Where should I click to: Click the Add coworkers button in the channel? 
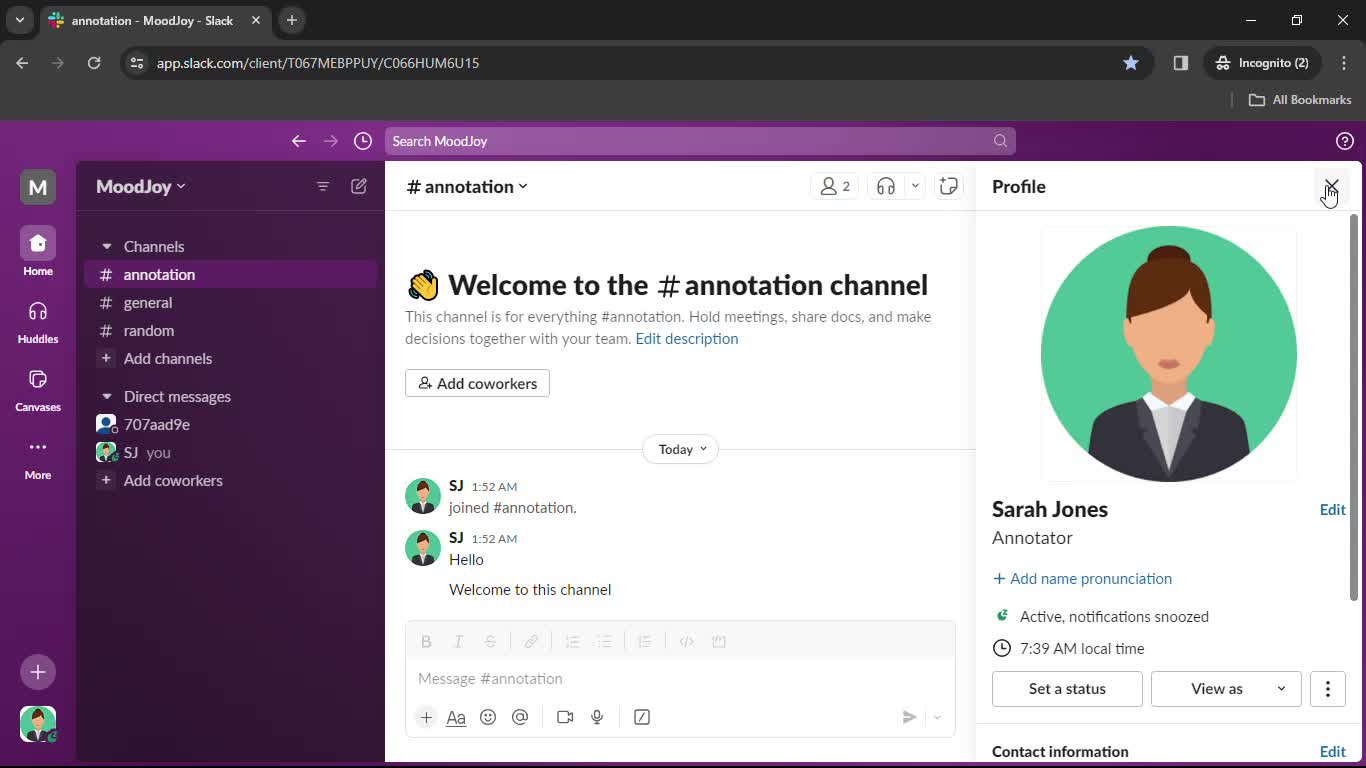click(477, 383)
